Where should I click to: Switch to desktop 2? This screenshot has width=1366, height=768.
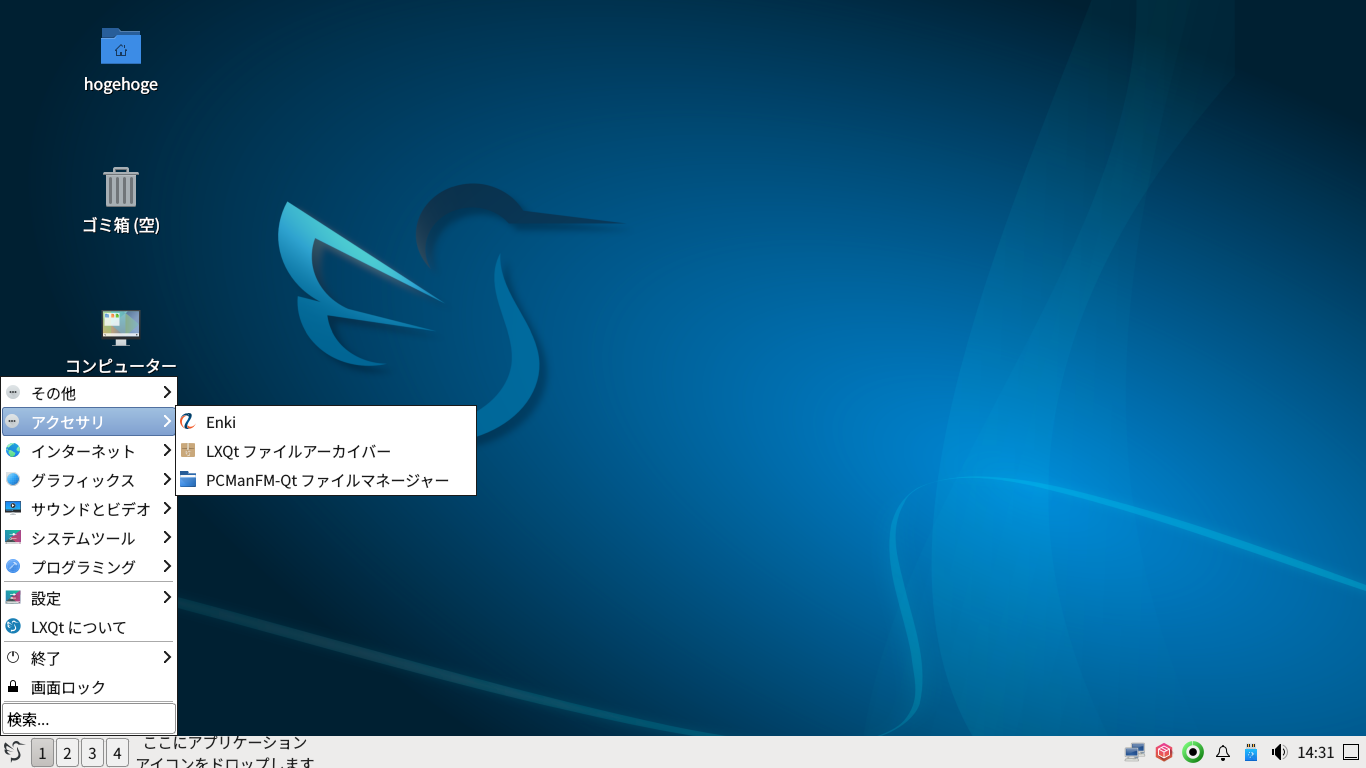point(67,753)
